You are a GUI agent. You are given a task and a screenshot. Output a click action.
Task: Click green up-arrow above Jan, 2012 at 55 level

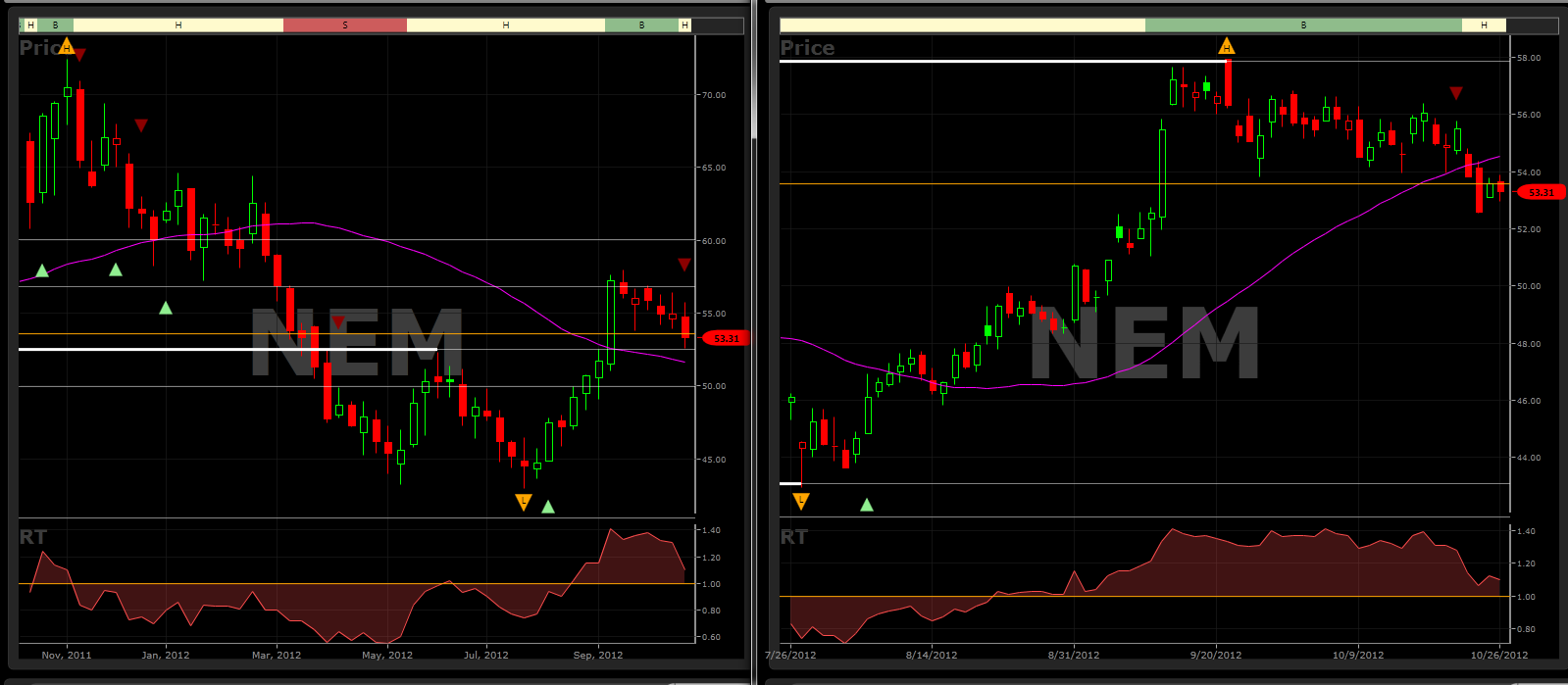pos(166,308)
